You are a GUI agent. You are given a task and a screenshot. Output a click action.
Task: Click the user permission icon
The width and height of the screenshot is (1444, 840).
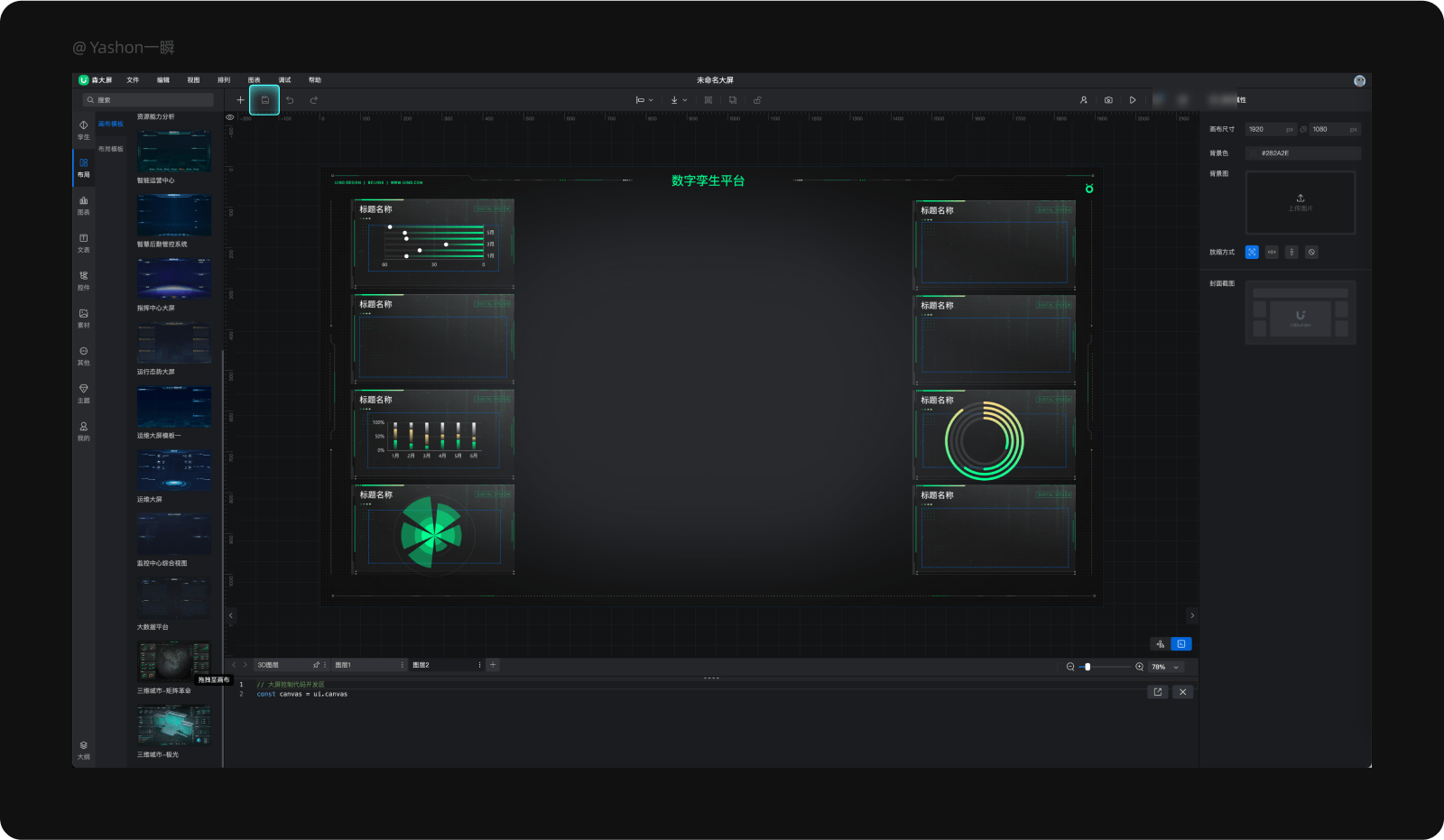1083,100
